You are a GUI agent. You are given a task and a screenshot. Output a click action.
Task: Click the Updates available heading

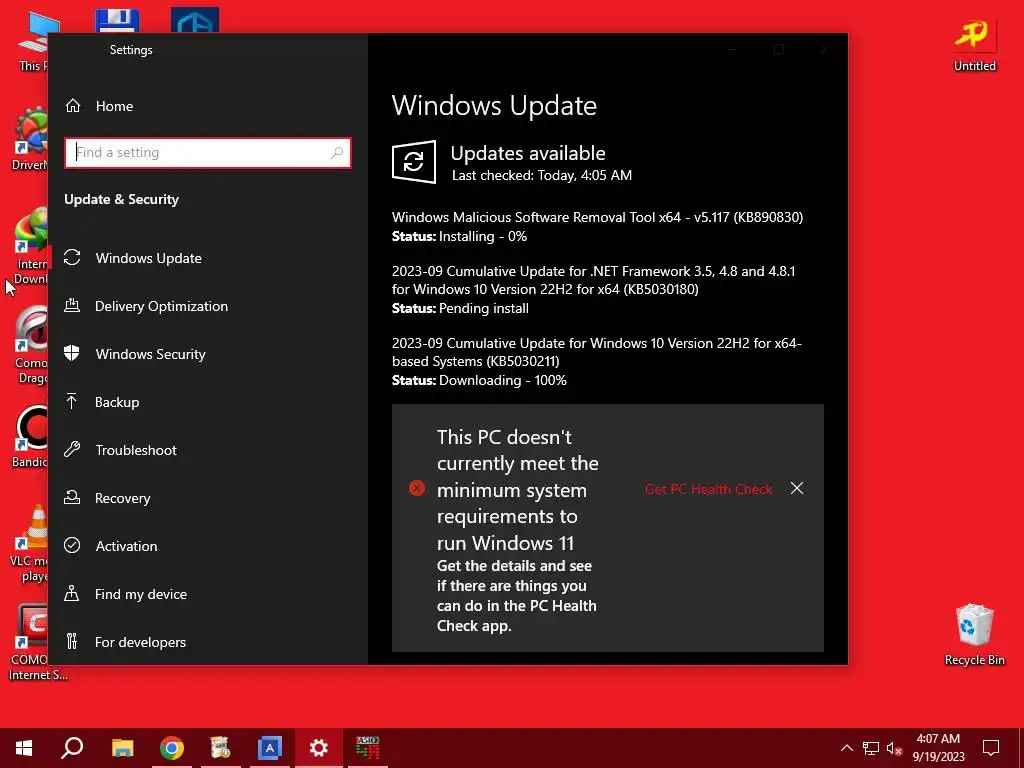[528, 153]
